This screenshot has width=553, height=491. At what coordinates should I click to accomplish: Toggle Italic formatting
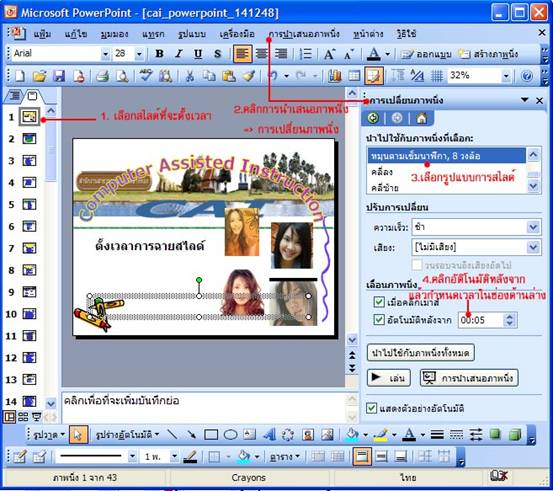pyautogui.click(x=179, y=54)
